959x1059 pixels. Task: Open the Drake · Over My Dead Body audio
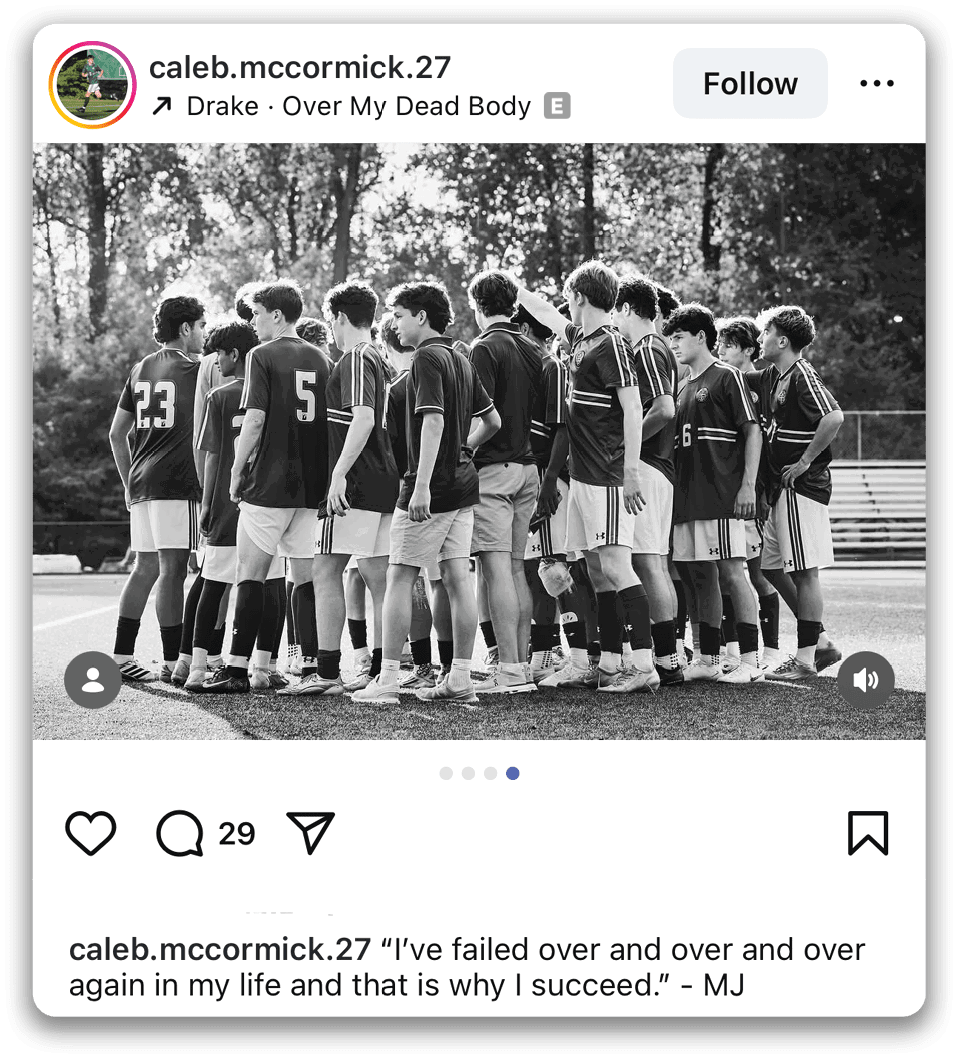[359, 106]
